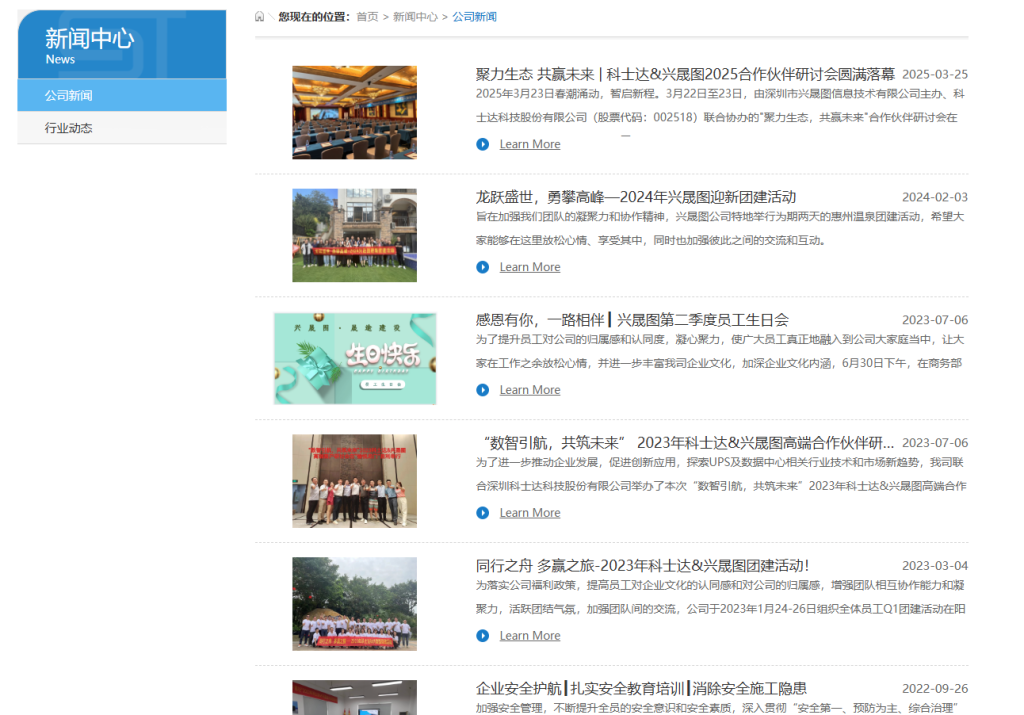Click Learn More under 数智引航 article
Image resolution: width=1024 pixels, height=715 pixels.
click(529, 513)
